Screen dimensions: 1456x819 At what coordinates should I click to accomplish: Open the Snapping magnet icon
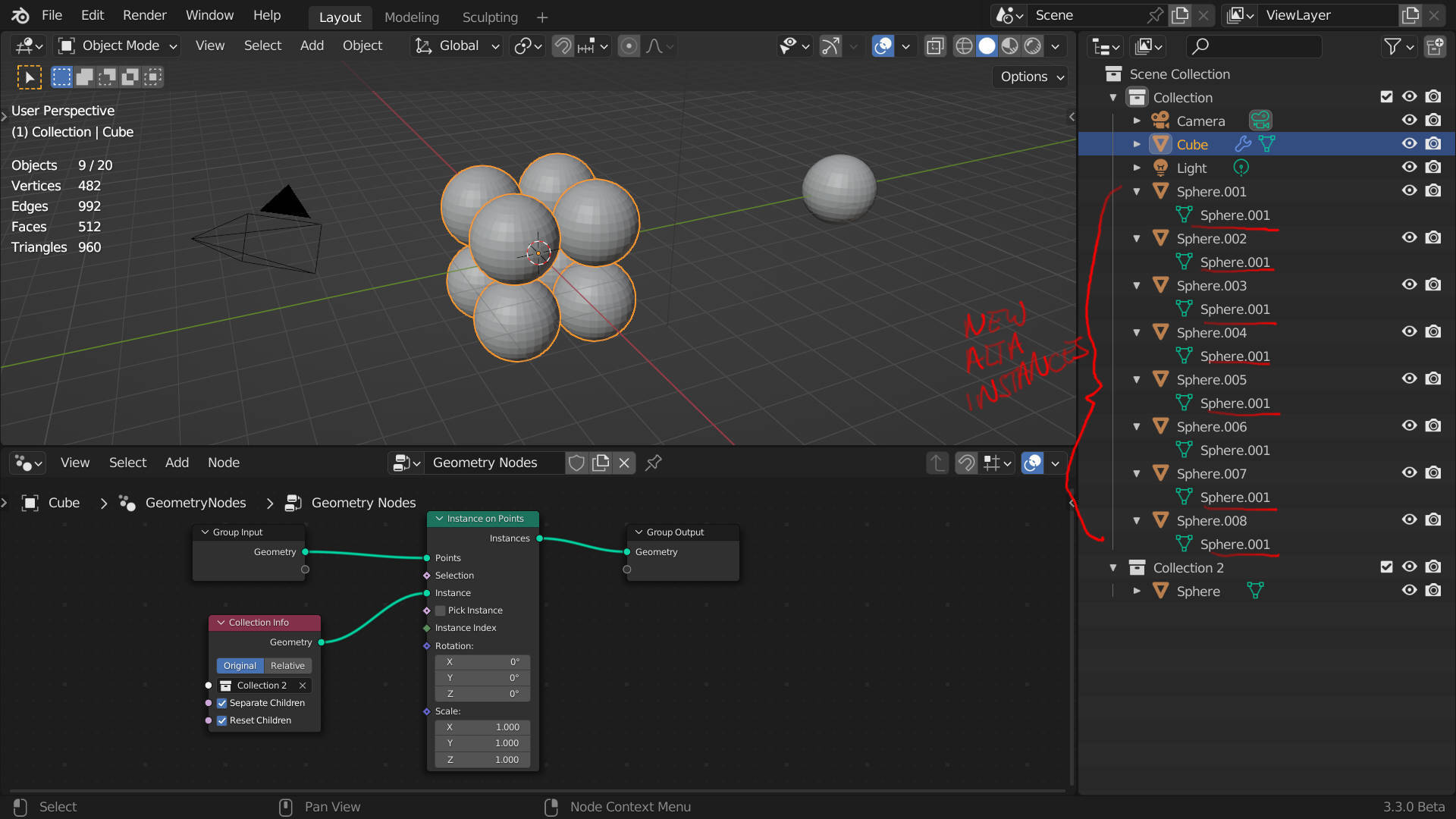pos(562,45)
